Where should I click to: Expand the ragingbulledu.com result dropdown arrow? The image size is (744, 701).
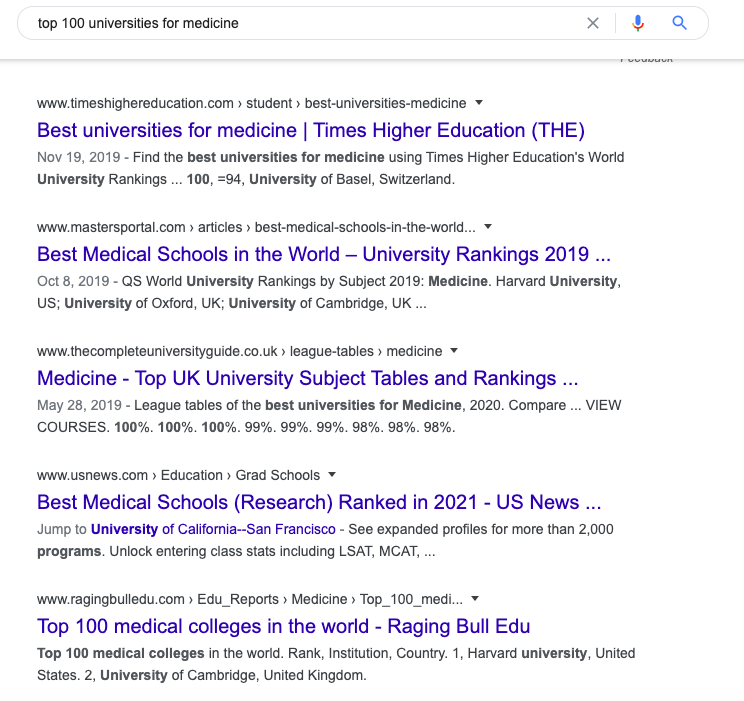coord(475,598)
